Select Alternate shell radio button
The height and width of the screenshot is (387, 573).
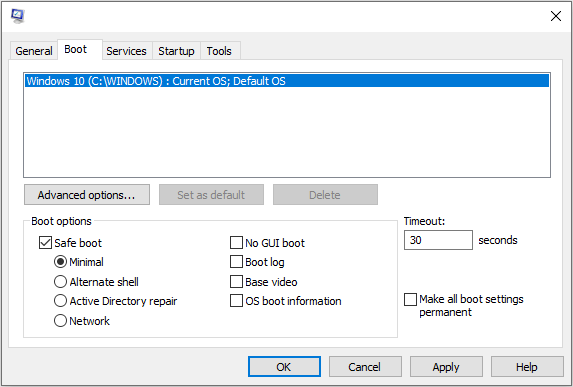pos(60,282)
